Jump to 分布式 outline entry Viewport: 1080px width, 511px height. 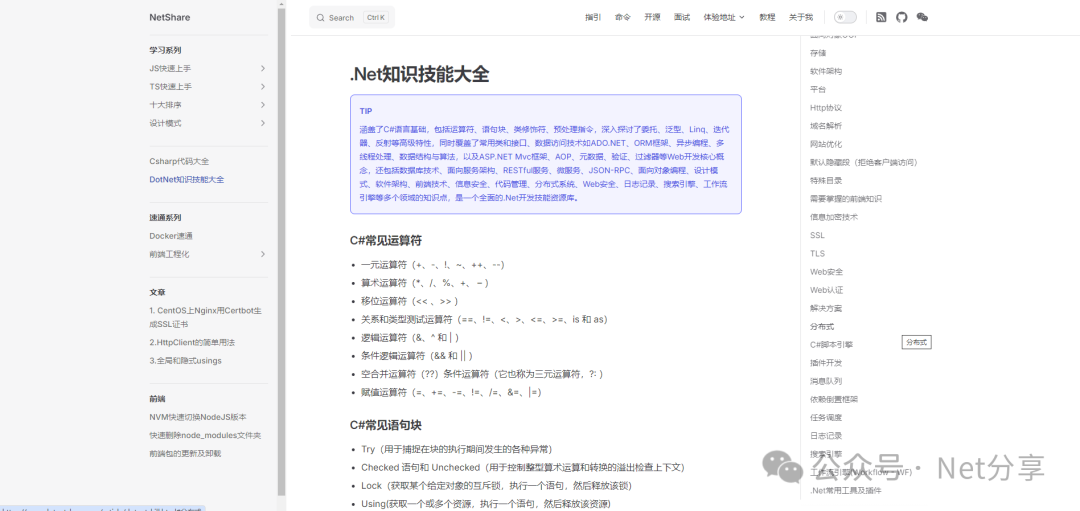point(822,326)
